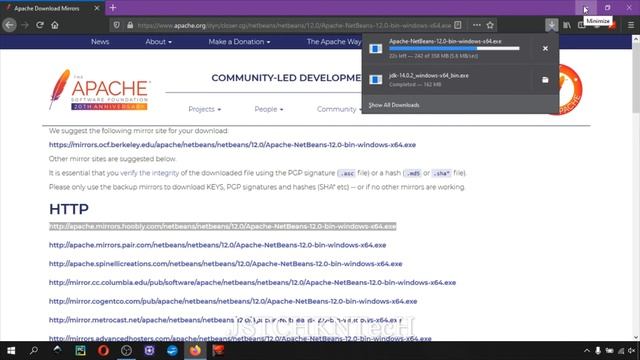The image size is (640, 360).
Task: Open containing folder for jdk-14.0.2 download
Action: 545,80
